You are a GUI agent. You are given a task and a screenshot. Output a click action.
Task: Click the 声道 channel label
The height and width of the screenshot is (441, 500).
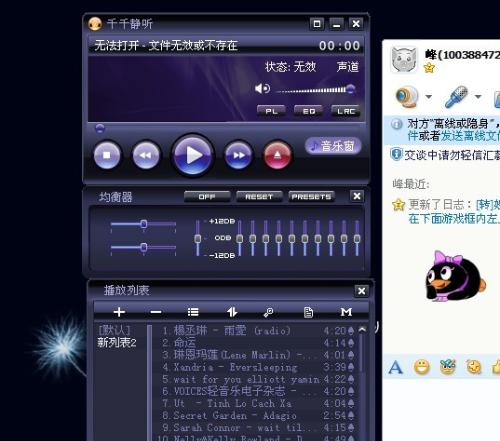click(347, 67)
